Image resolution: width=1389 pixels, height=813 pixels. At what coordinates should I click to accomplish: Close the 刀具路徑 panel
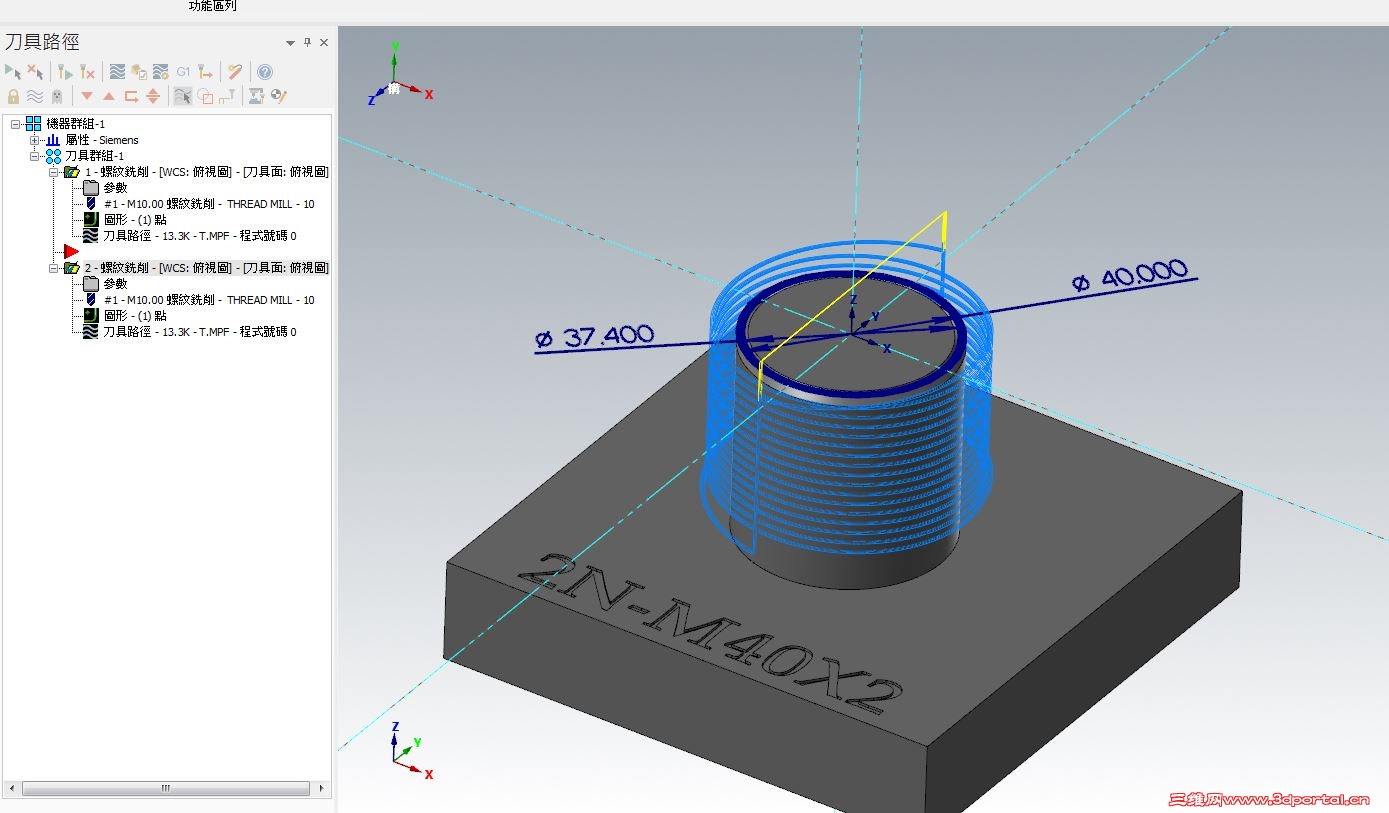(324, 42)
